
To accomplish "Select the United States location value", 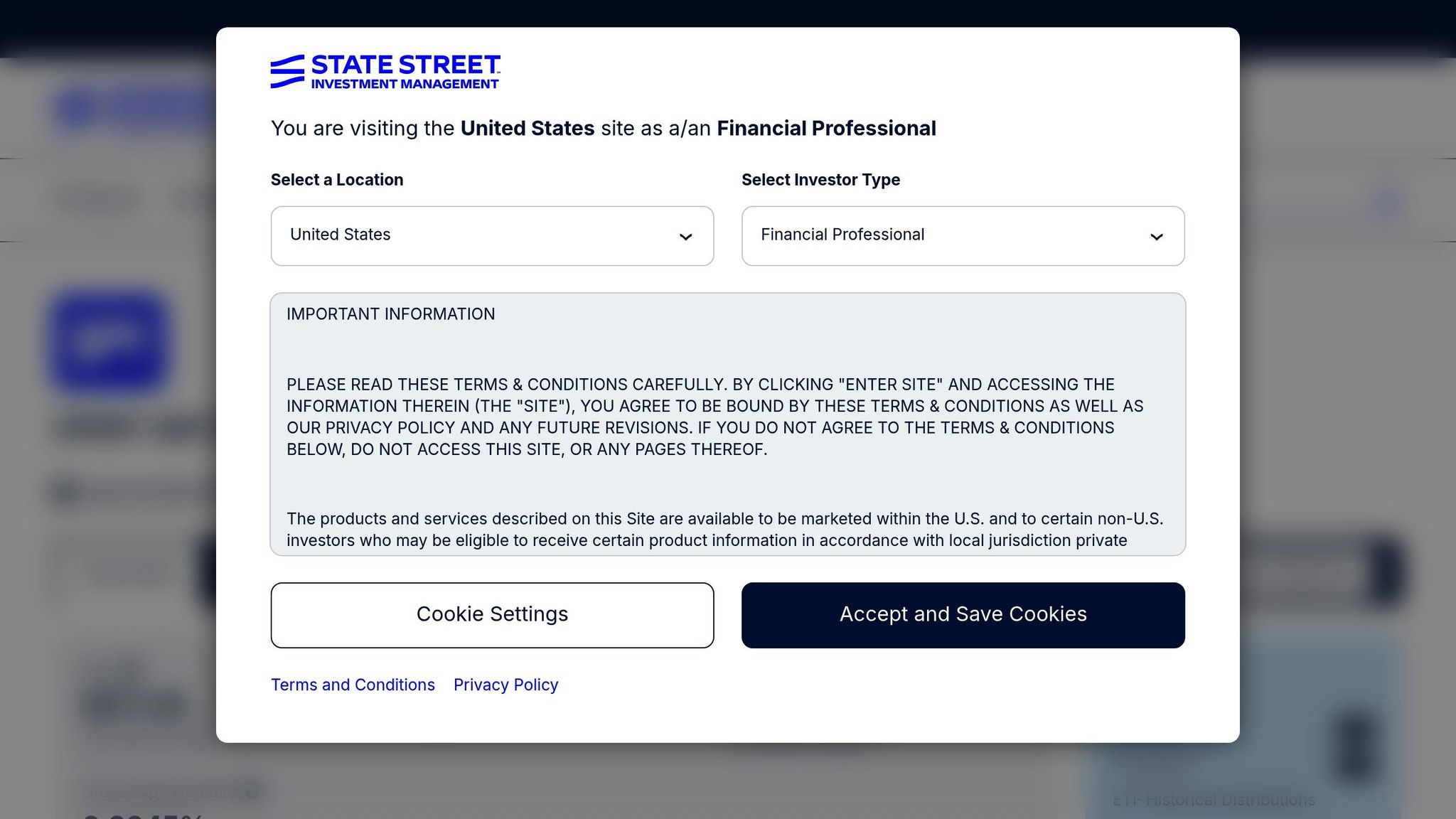I will 340,235.
